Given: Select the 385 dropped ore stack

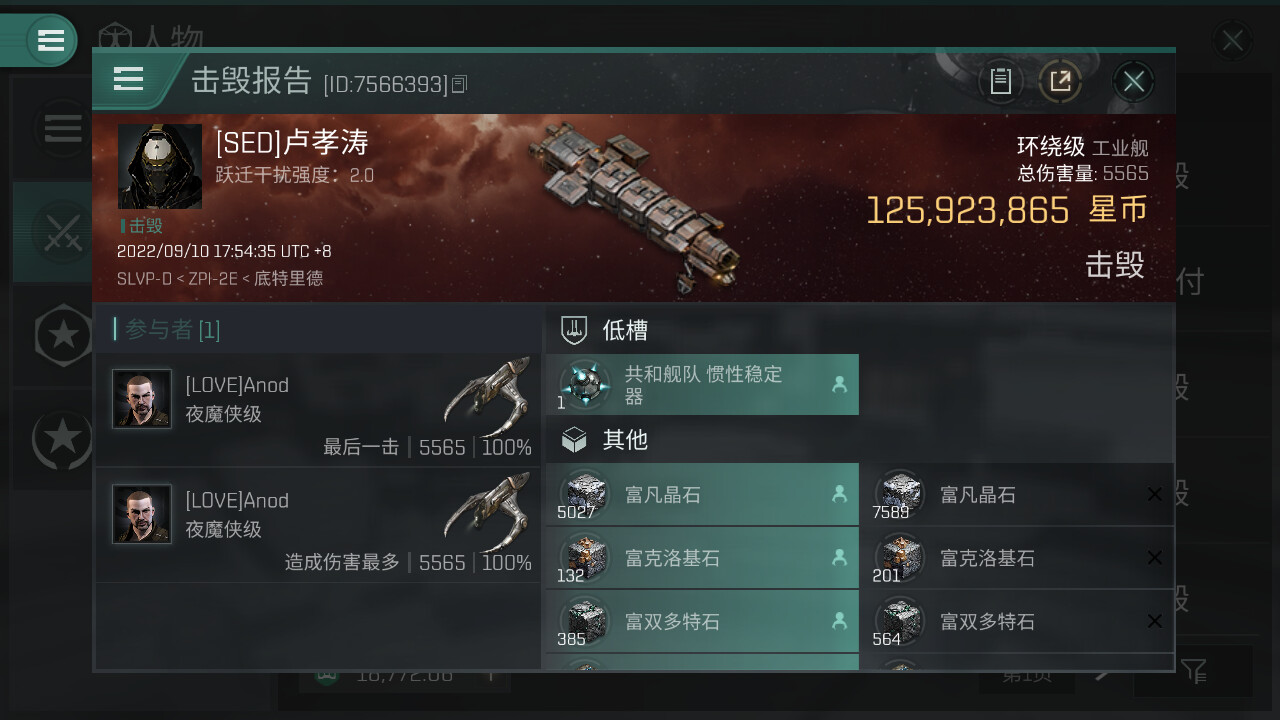Looking at the screenshot, I should [702, 621].
